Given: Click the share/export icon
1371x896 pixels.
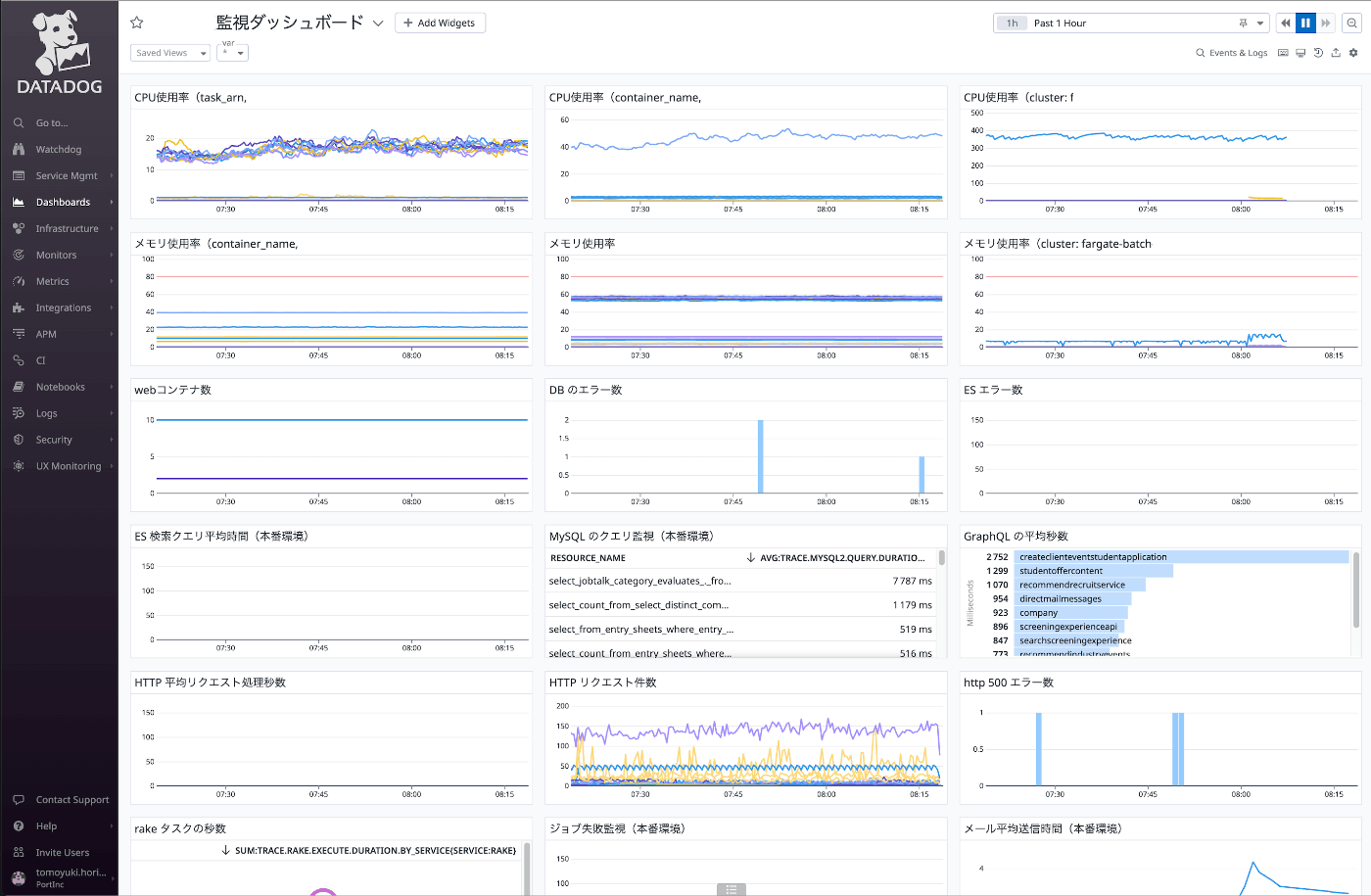Looking at the screenshot, I should 1336,53.
